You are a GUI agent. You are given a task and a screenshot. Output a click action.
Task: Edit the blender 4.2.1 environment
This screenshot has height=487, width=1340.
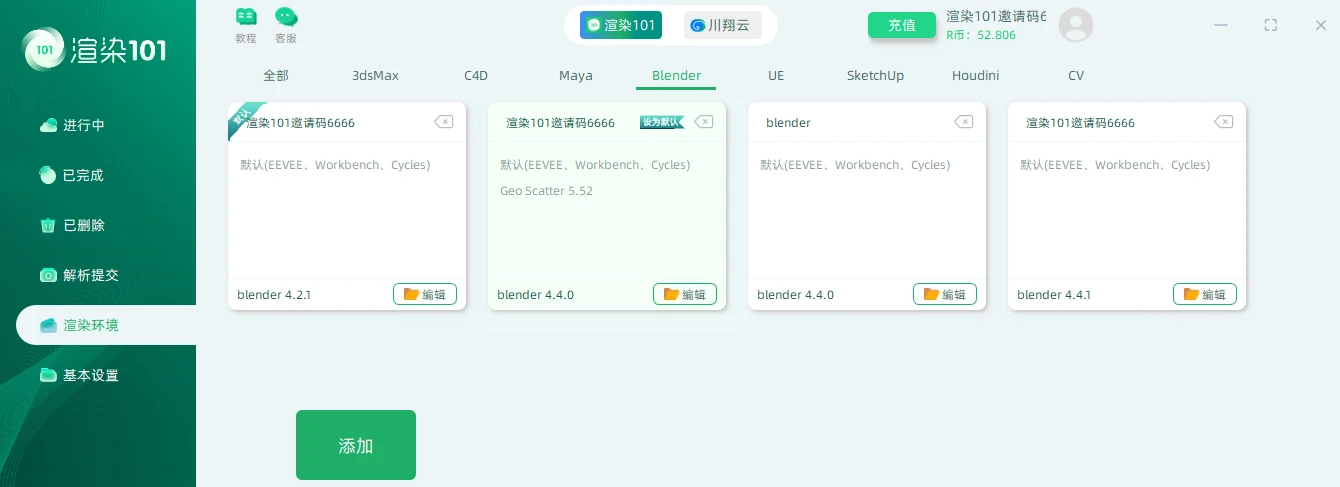(x=425, y=294)
